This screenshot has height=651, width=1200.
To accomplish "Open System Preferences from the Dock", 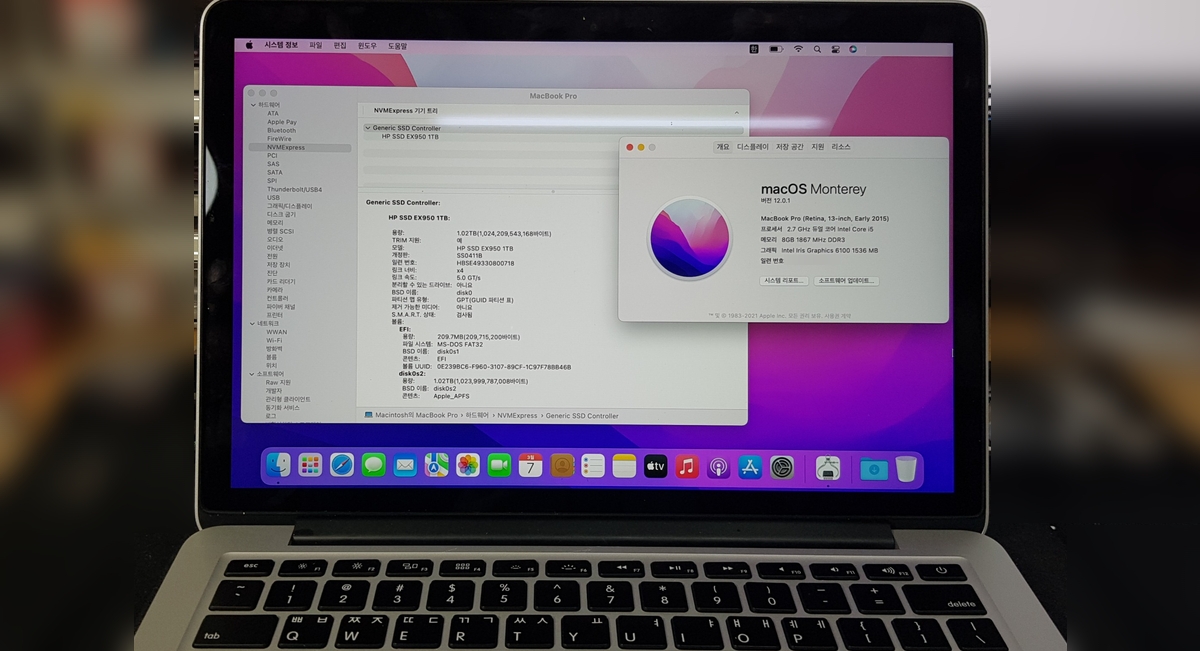I will click(782, 466).
